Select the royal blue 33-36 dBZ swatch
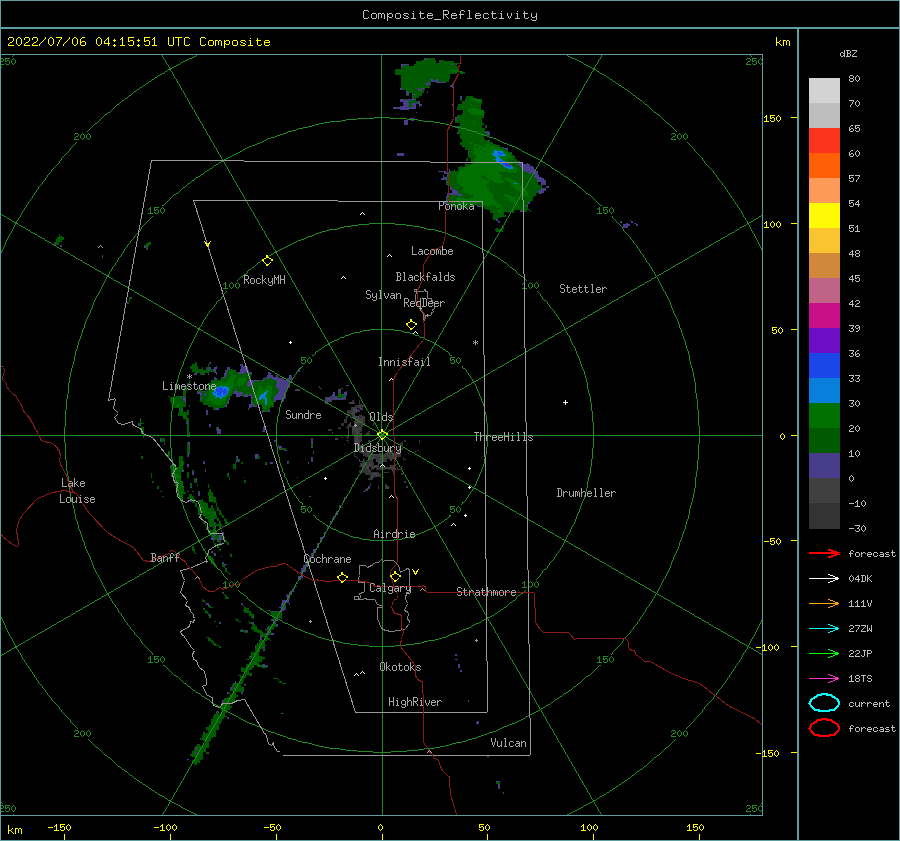This screenshot has height=841, width=900. click(824, 365)
